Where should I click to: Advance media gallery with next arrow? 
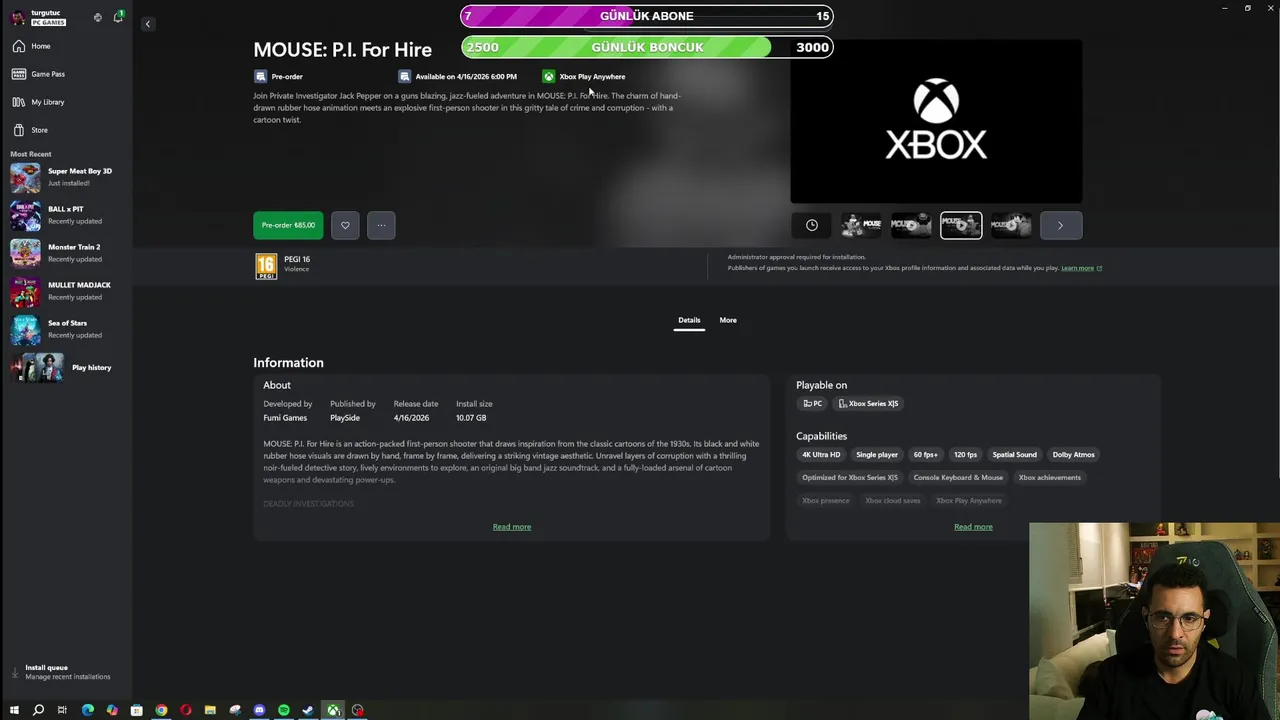click(x=1061, y=225)
